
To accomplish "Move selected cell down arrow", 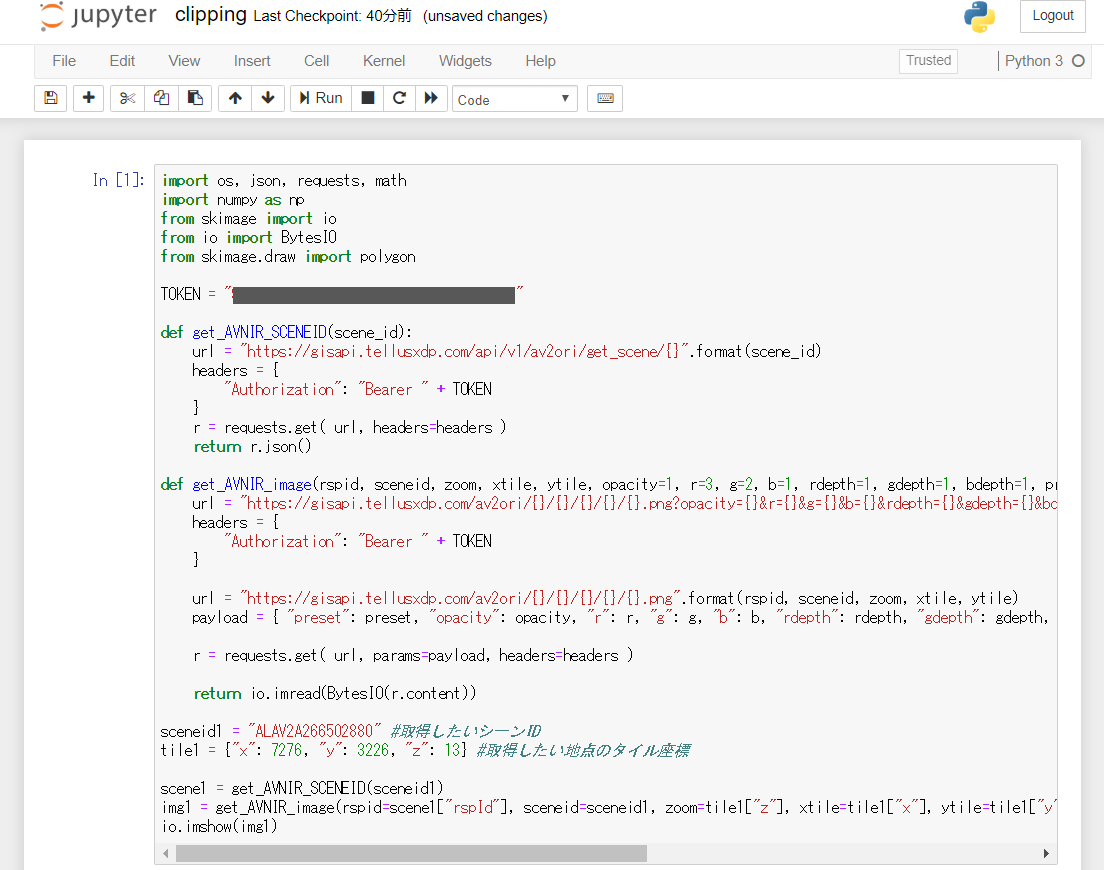I will tap(268, 98).
